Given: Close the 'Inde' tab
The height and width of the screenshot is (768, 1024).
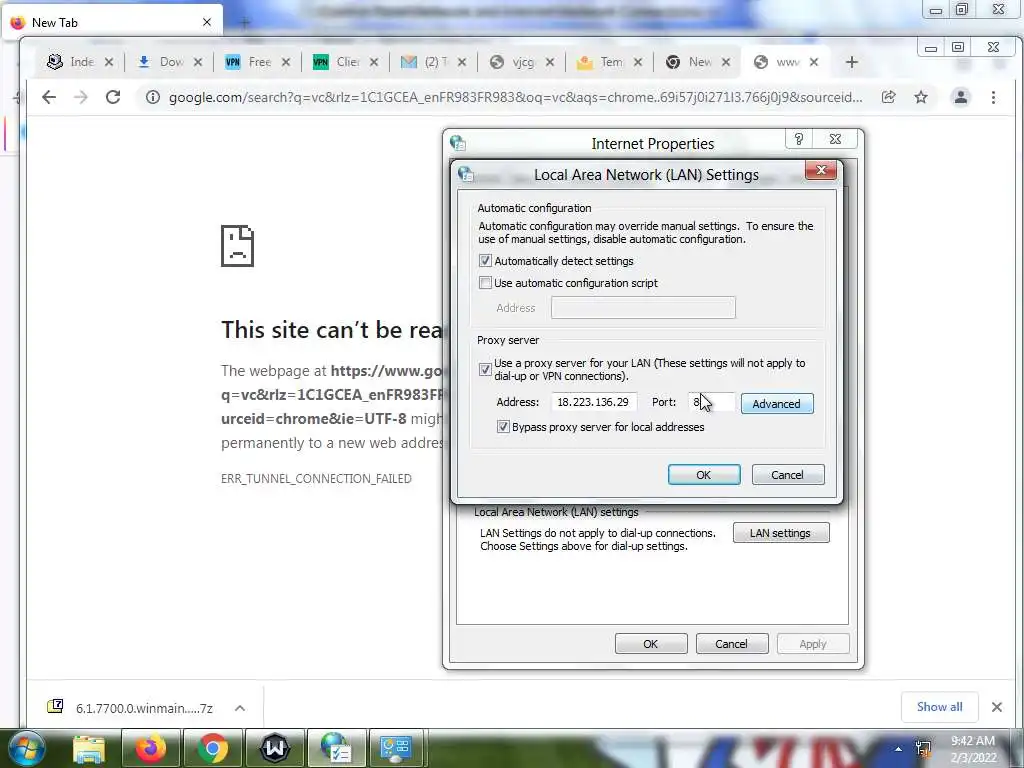Looking at the screenshot, I should pos(109,62).
